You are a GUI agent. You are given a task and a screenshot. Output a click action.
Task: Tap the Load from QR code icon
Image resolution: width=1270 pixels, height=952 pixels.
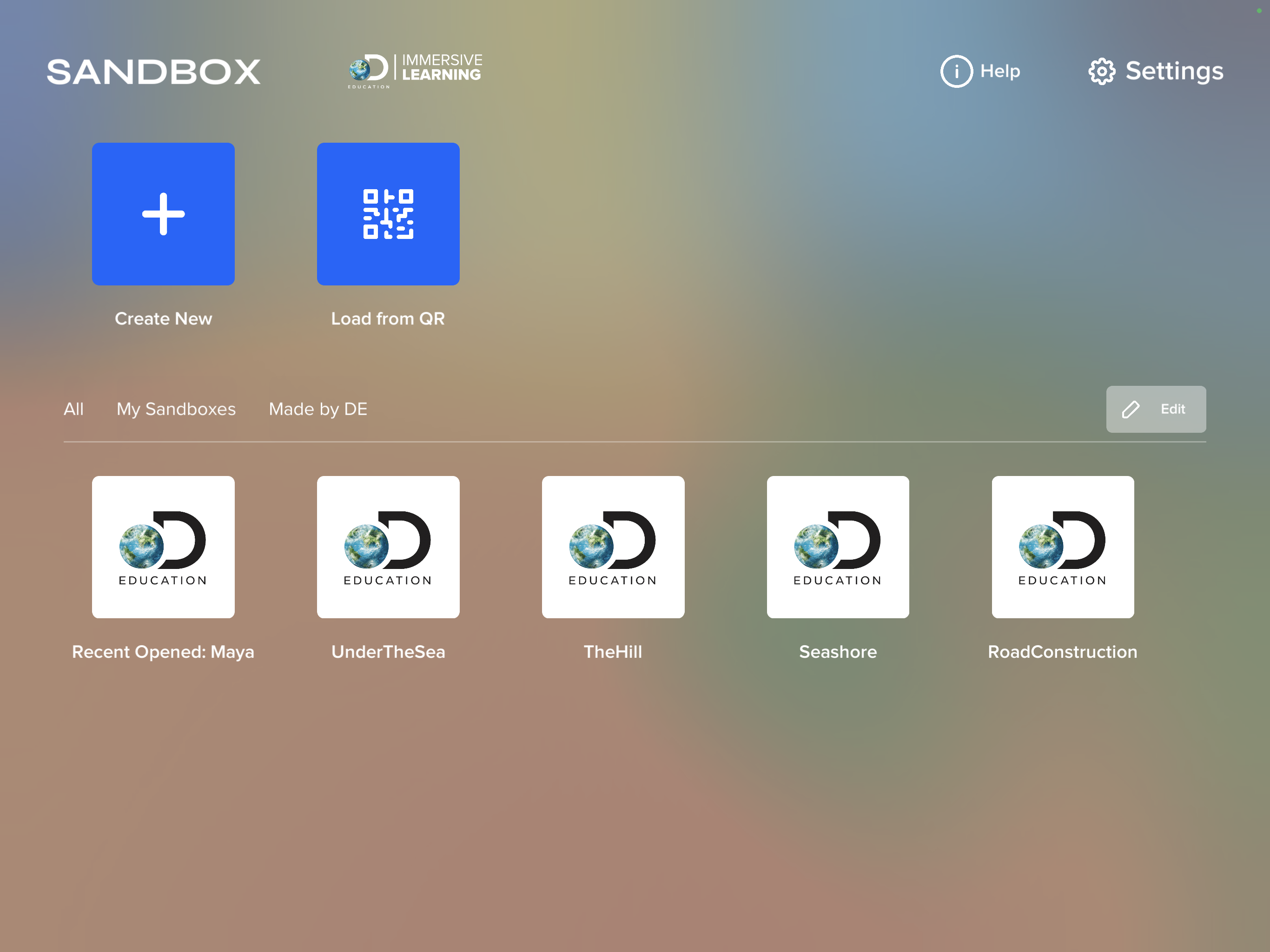coord(388,214)
